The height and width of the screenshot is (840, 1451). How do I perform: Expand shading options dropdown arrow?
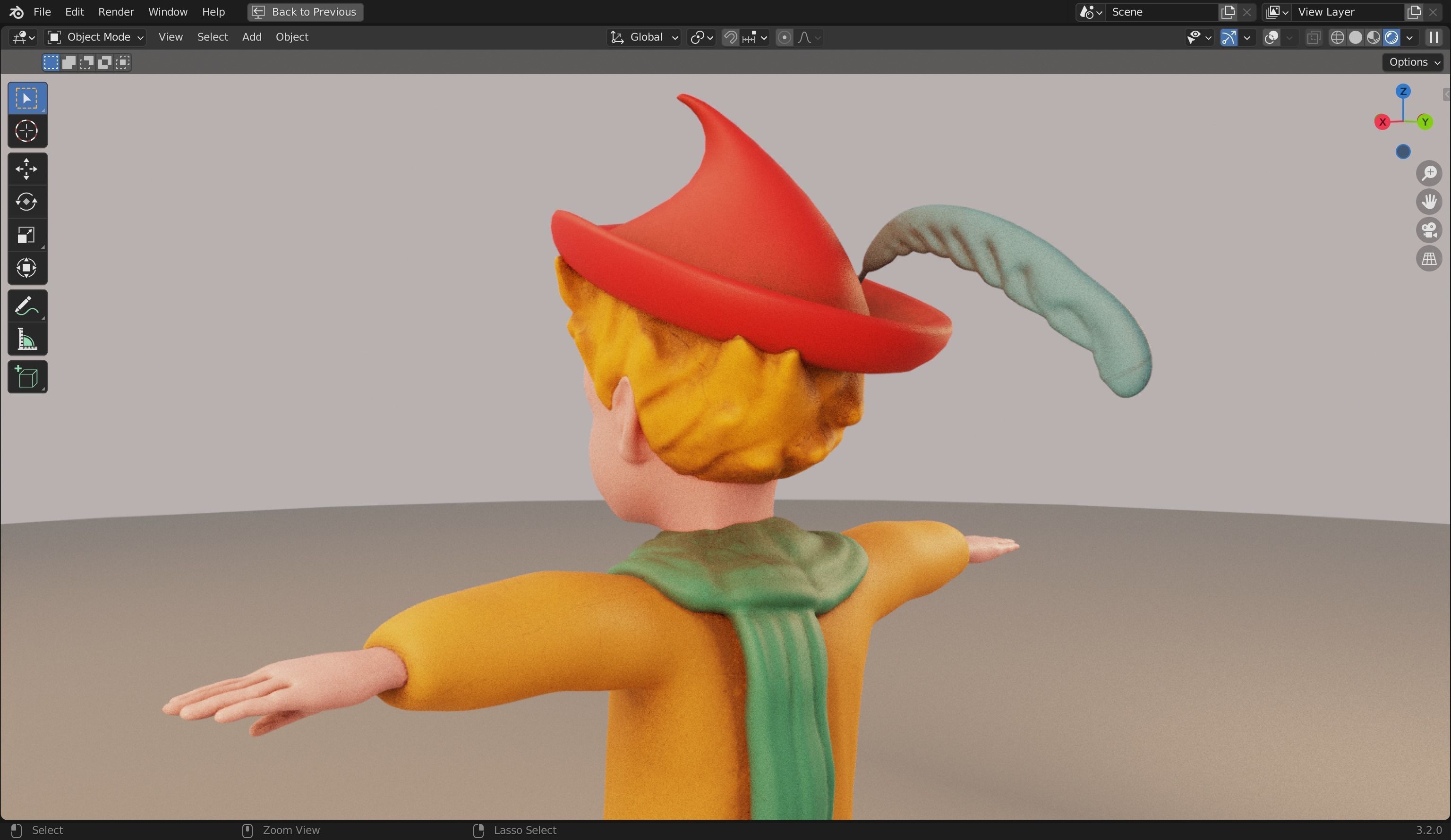[x=1409, y=37]
